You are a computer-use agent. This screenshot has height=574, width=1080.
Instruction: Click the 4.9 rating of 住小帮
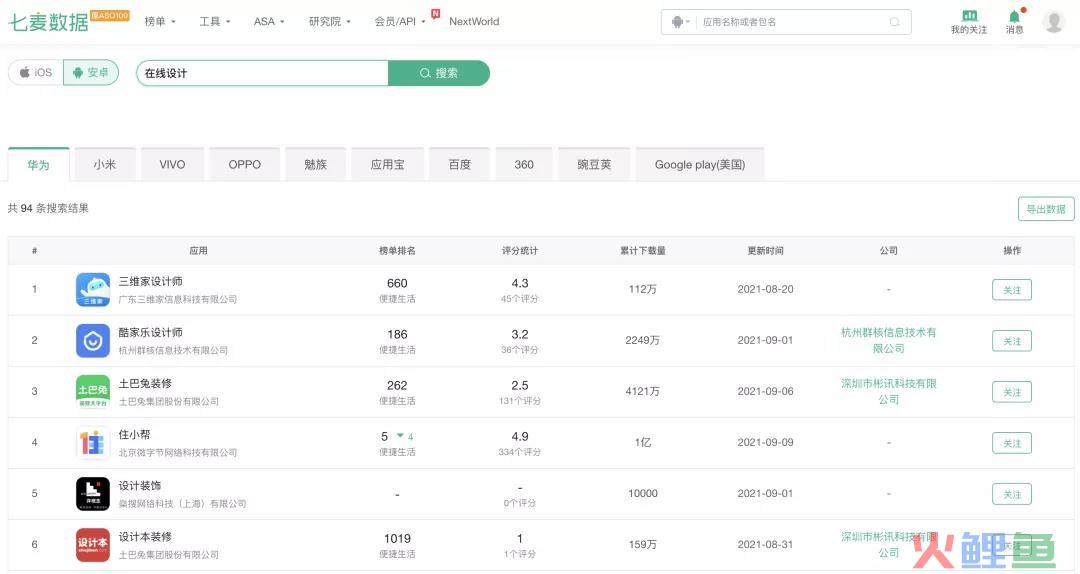520,437
